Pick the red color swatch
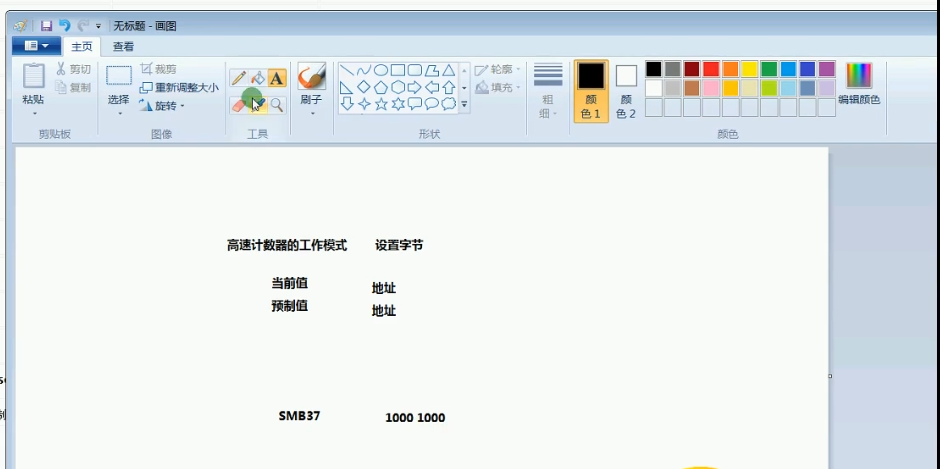This screenshot has width=940, height=469. pyautogui.click(x=711, y=69)
